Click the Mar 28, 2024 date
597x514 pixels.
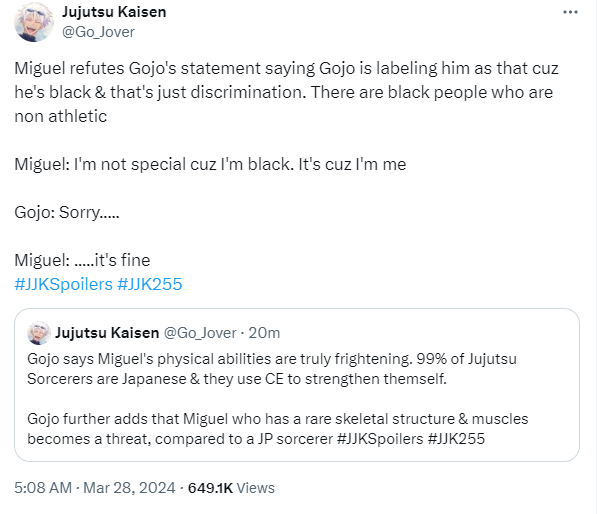(x=129, y=488)
